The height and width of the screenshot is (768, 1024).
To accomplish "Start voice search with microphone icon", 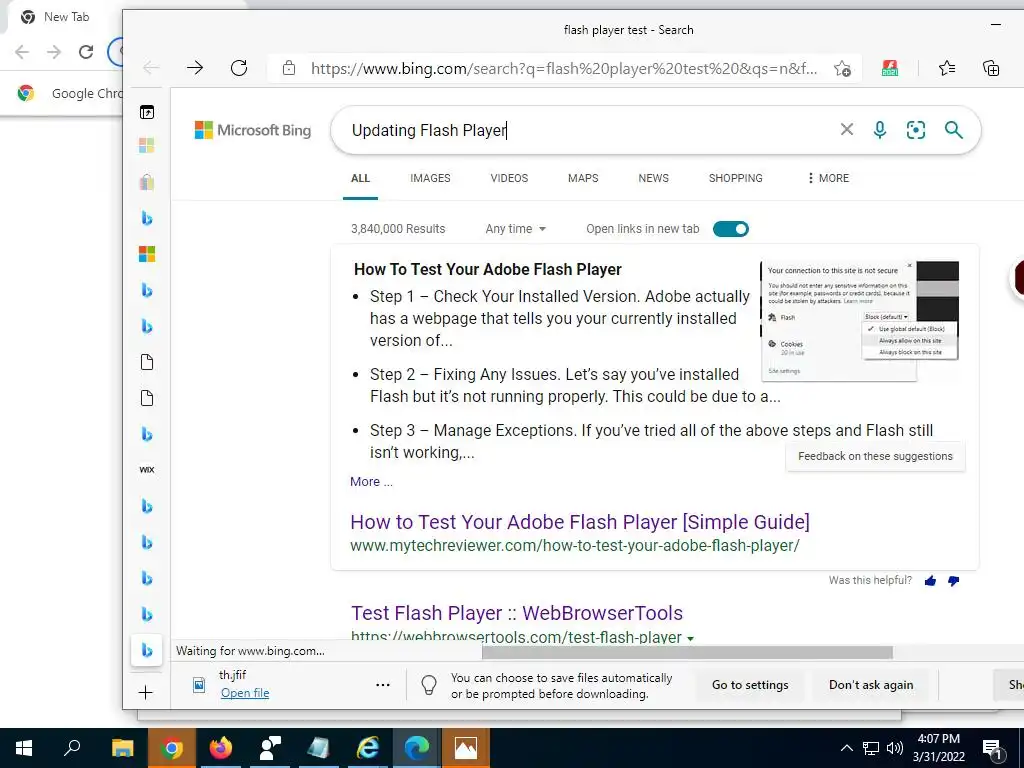I will [x=880, y=130].
